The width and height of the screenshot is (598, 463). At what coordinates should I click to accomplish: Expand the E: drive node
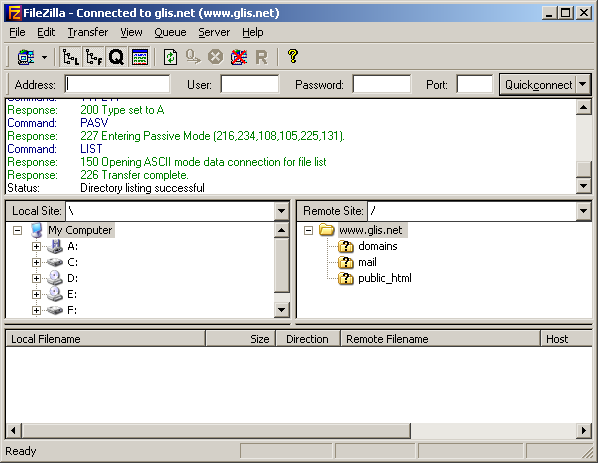(36, 294)
